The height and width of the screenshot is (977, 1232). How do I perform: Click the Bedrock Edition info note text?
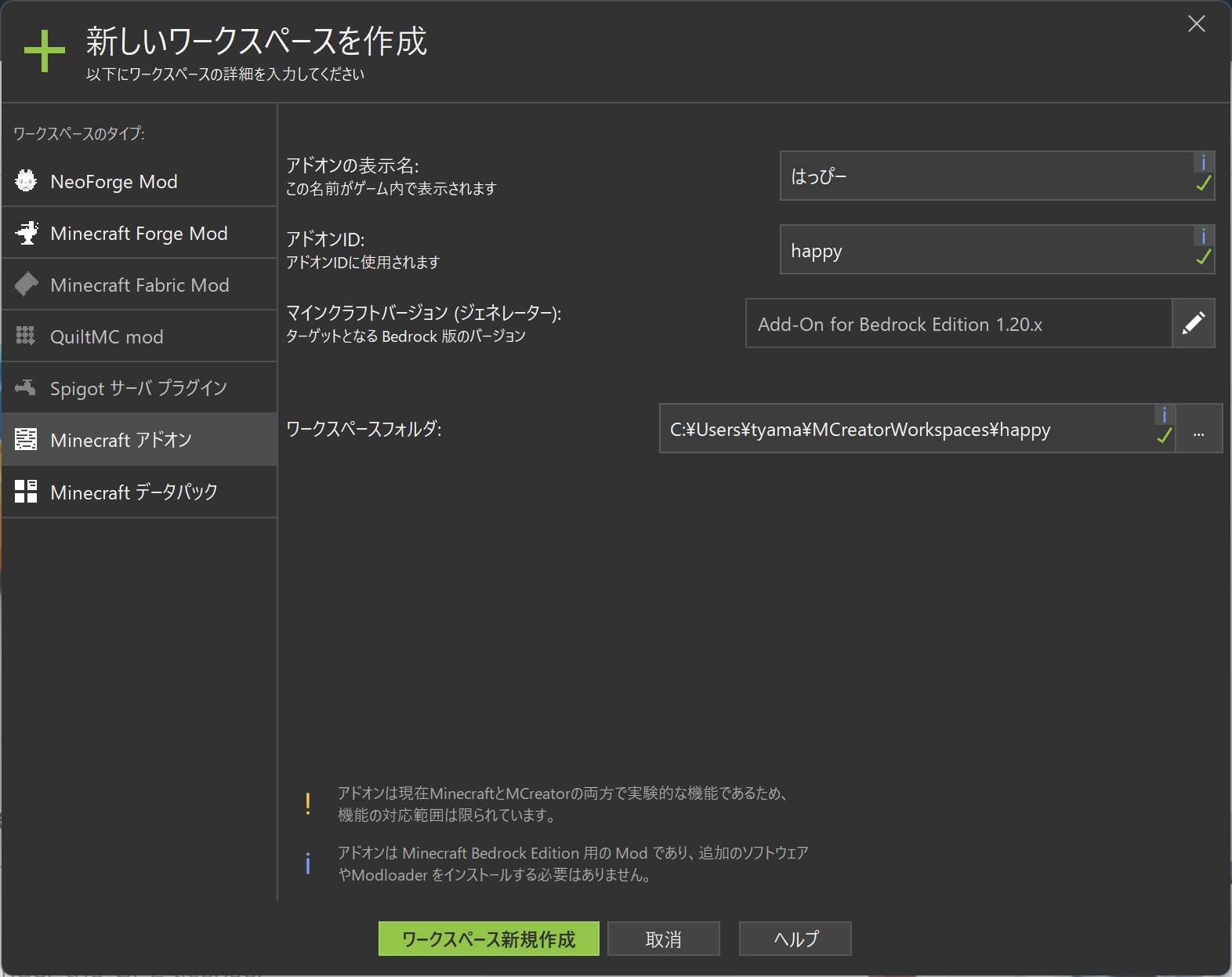573,863
